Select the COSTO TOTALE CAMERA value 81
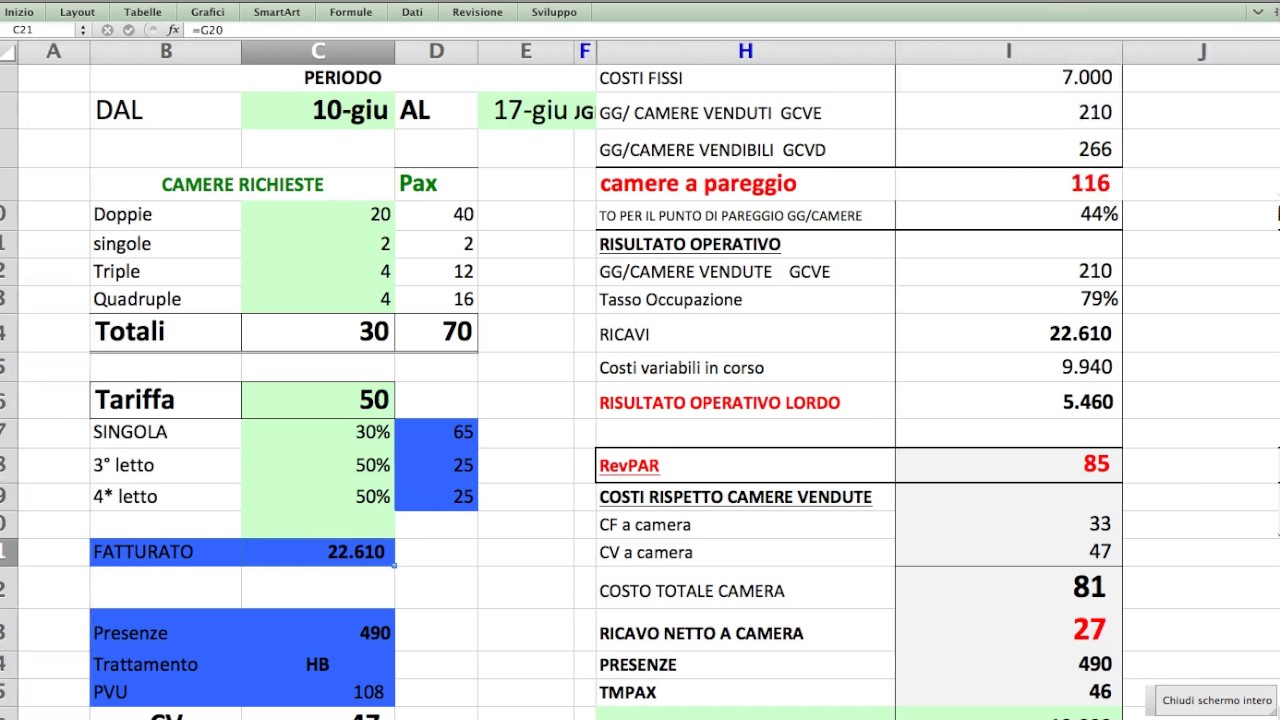This screenshot has width=1280, height=720. click(1008, 588)
